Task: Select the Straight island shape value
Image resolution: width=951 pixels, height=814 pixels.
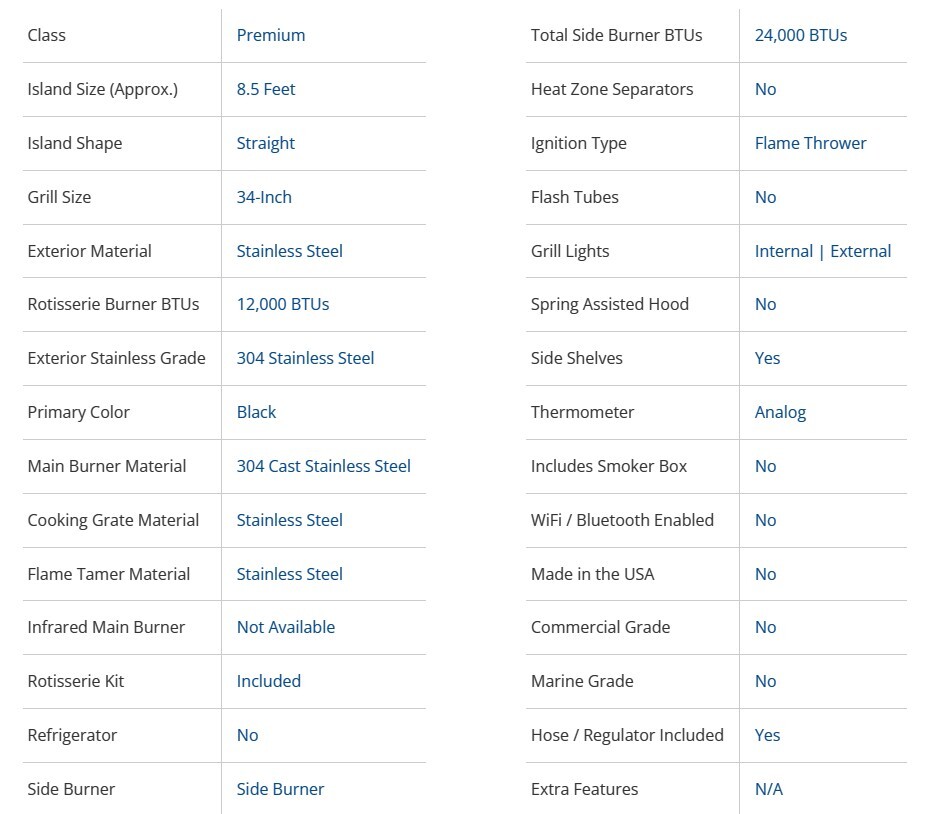Action: (x=265, y=143)
